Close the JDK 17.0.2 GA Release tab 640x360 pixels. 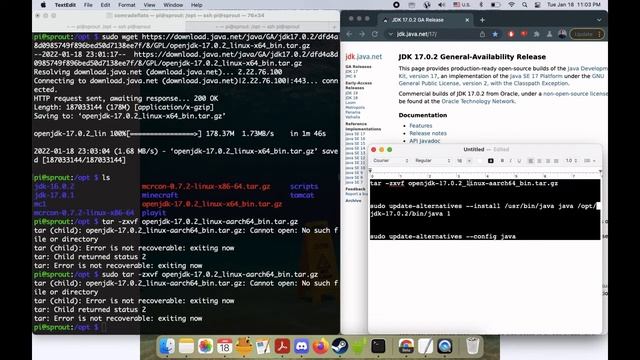pos(467,20)
